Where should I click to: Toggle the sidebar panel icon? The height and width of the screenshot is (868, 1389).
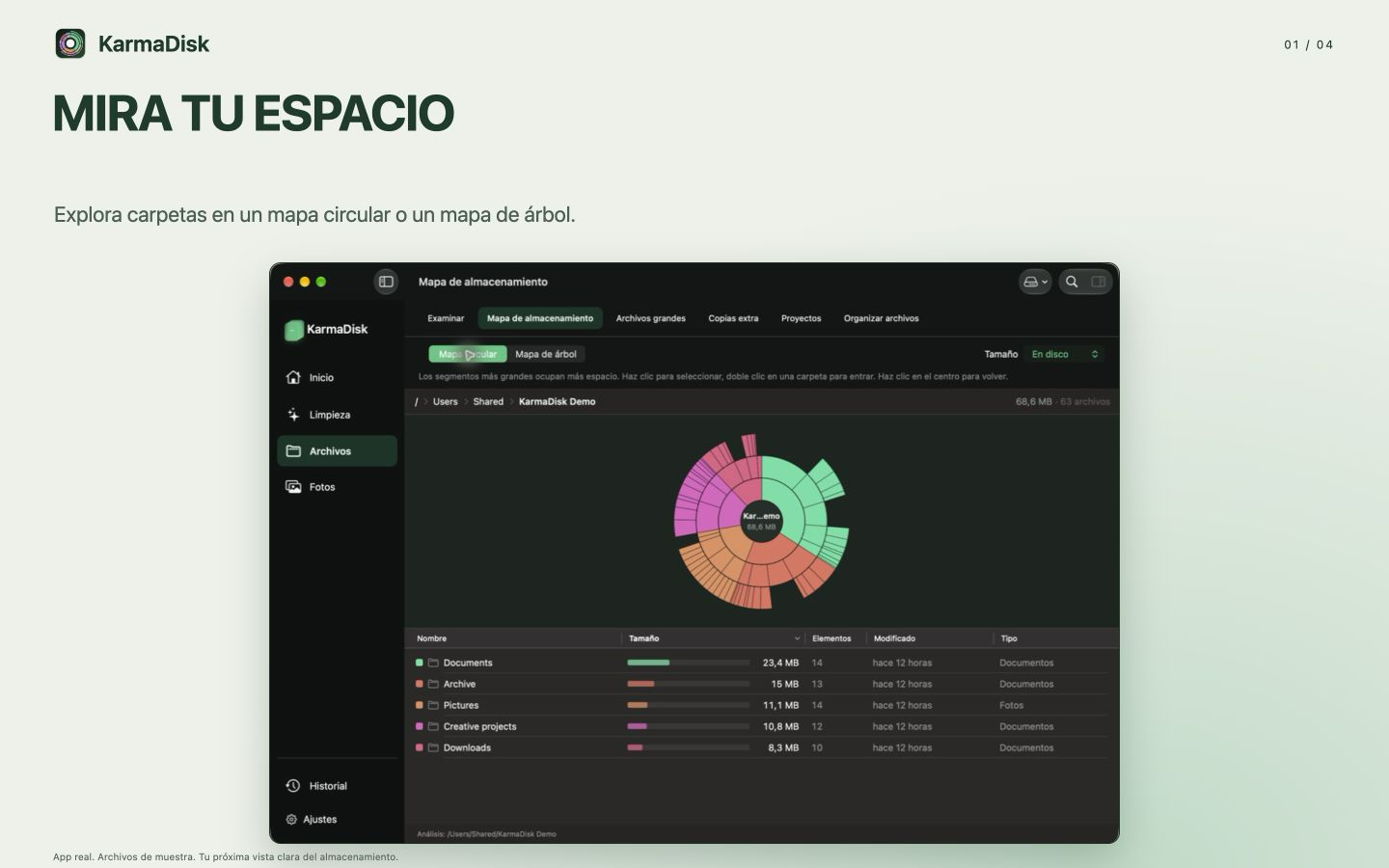(x=386, y=282)
